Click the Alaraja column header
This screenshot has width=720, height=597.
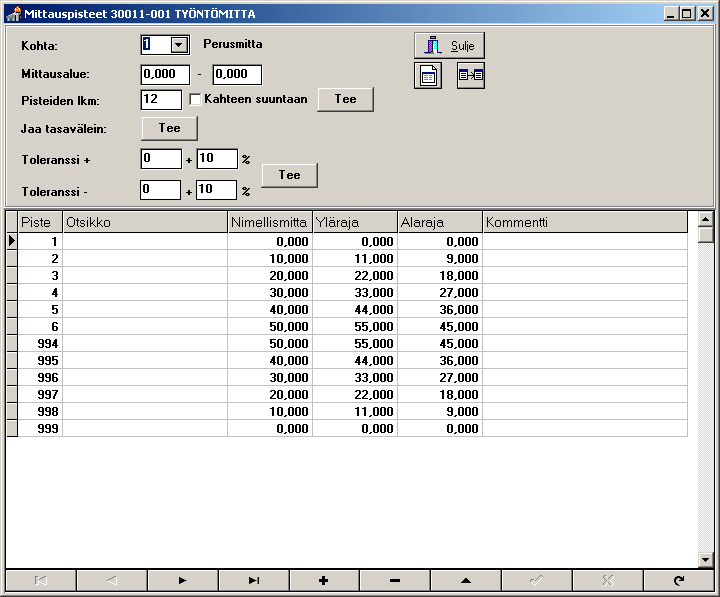pyautogui.click(x=440, y=222)
